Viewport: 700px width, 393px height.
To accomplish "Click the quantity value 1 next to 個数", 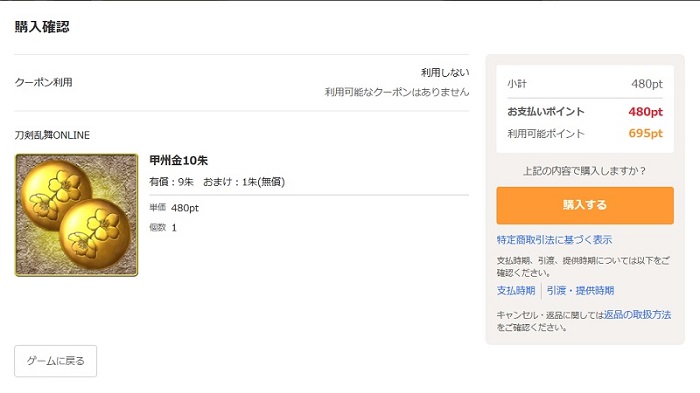I will pyautogui.click(x=174, y=228).
